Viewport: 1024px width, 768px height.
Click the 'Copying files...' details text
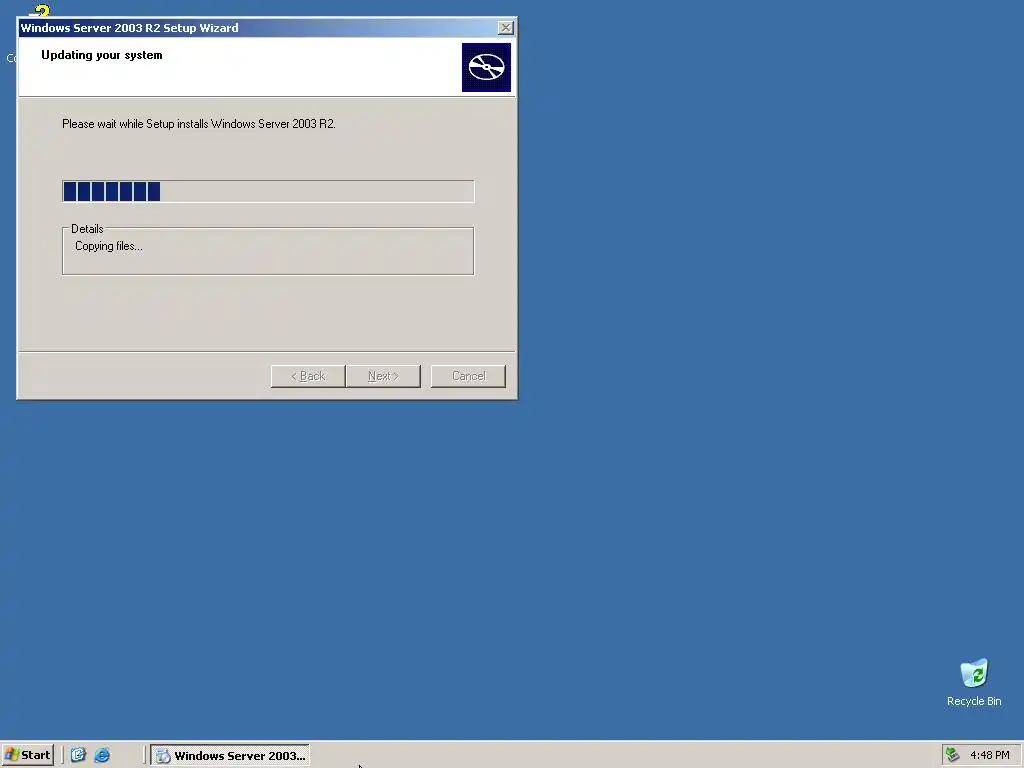(108, 246)
